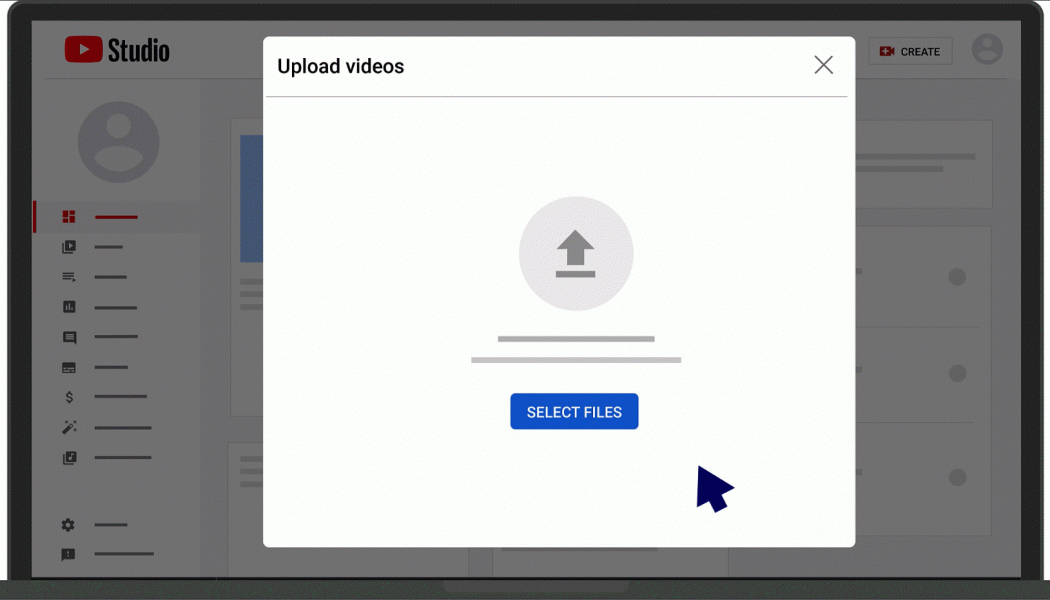This screenshot has width=1050, height=600.
Task: Close the Upload videos dialog
Action: 823,64
